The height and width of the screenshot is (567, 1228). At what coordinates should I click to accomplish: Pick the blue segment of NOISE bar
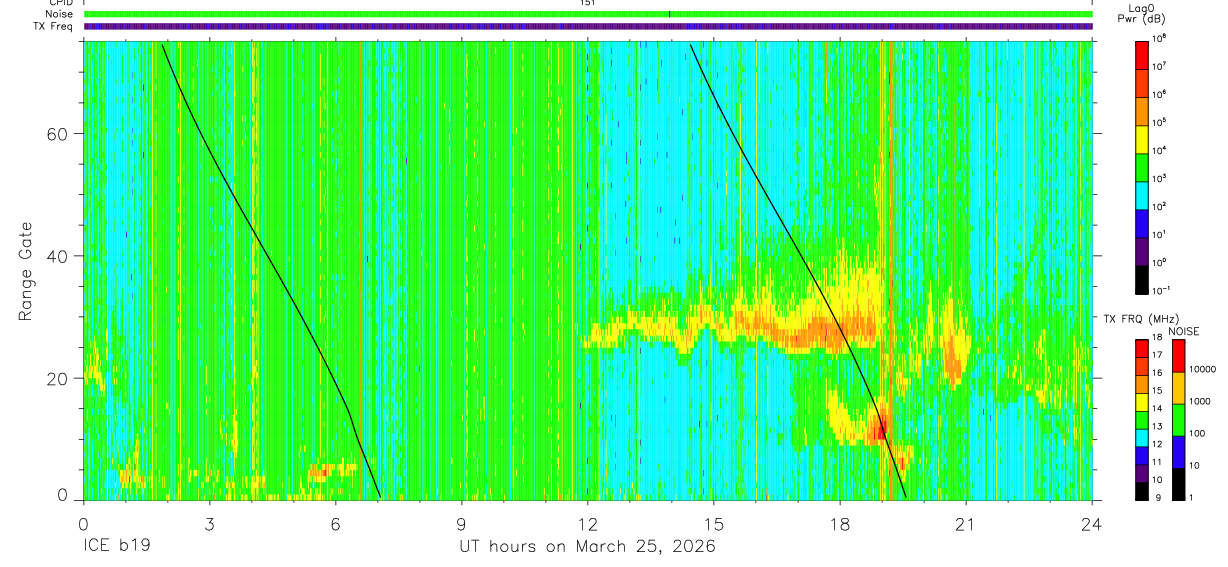click(x=1177, y=451)
